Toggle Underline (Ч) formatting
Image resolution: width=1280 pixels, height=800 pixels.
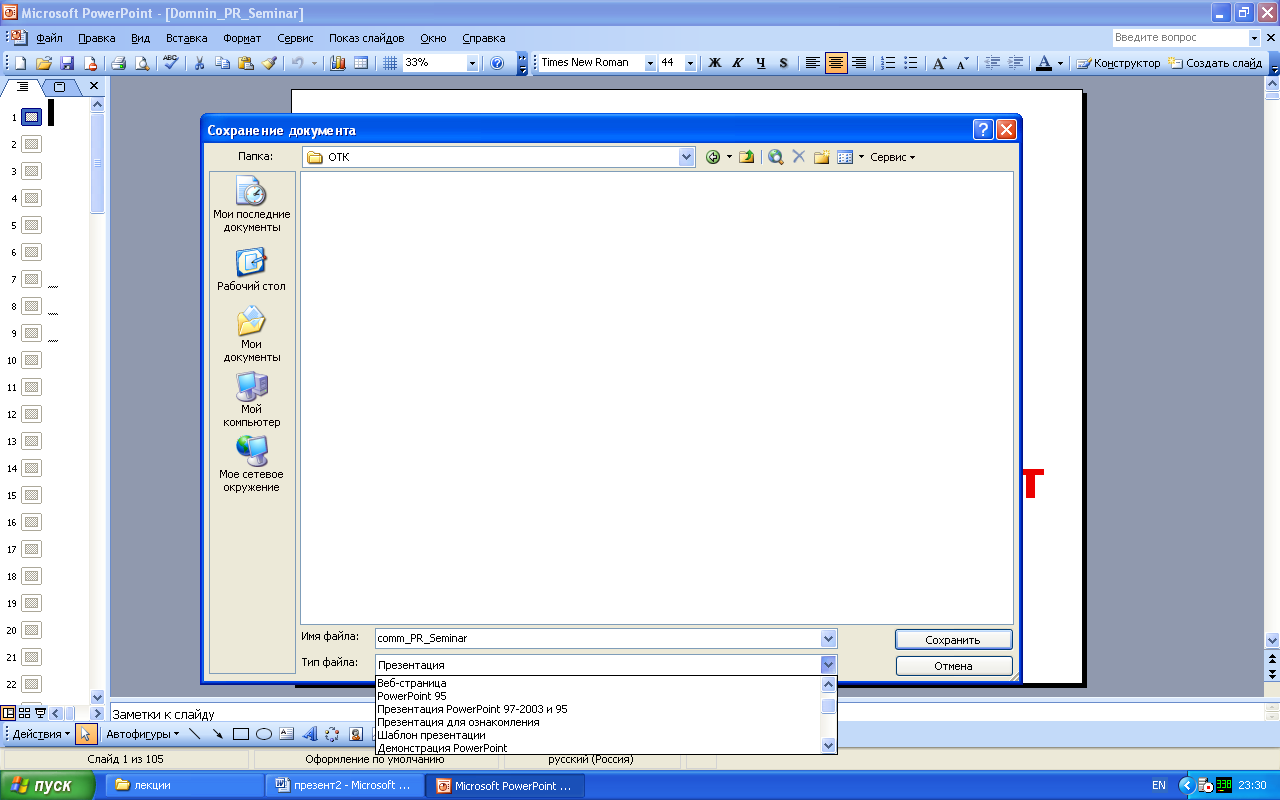click(x=761, y=63)
